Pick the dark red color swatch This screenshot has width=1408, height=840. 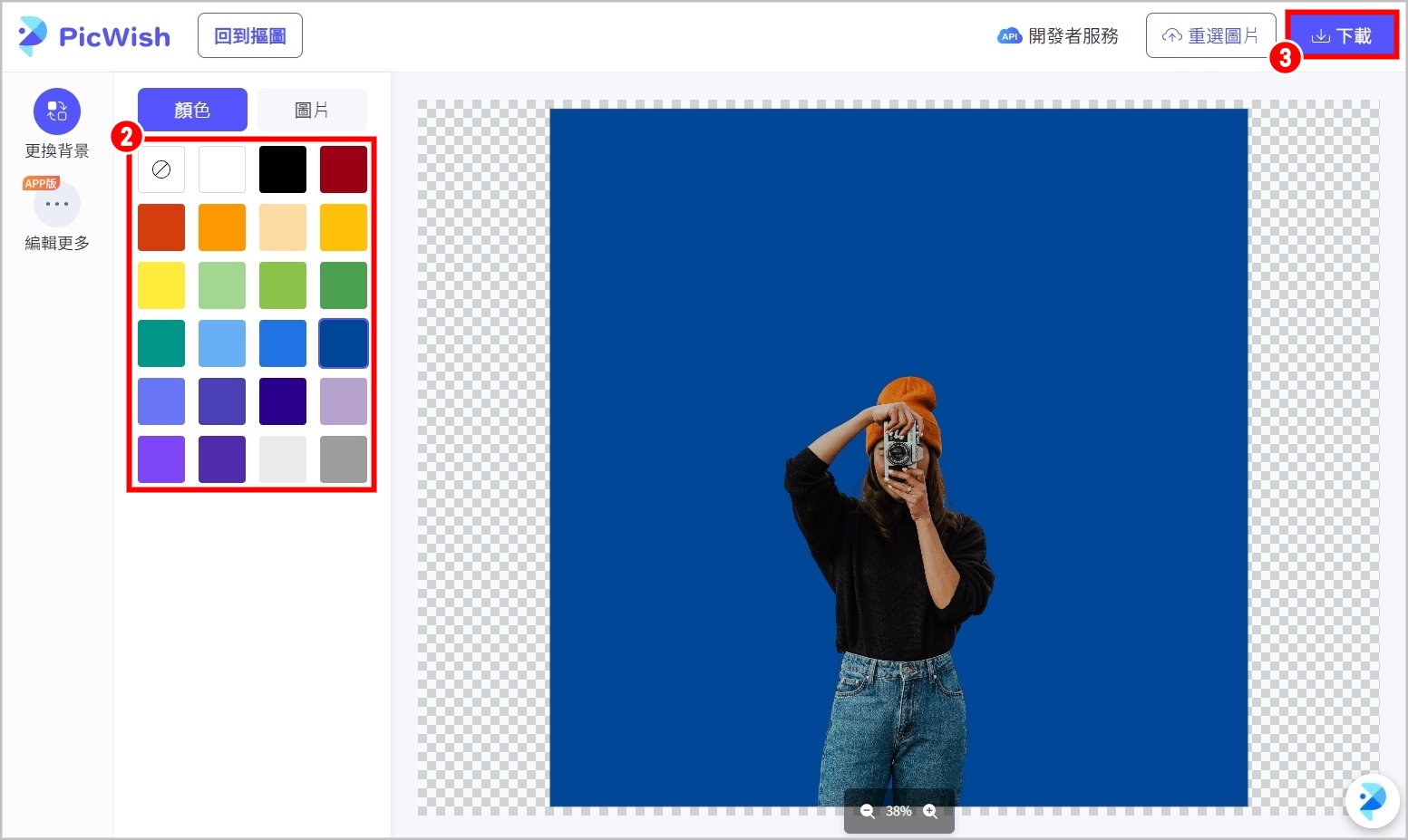tap(344, 169)
